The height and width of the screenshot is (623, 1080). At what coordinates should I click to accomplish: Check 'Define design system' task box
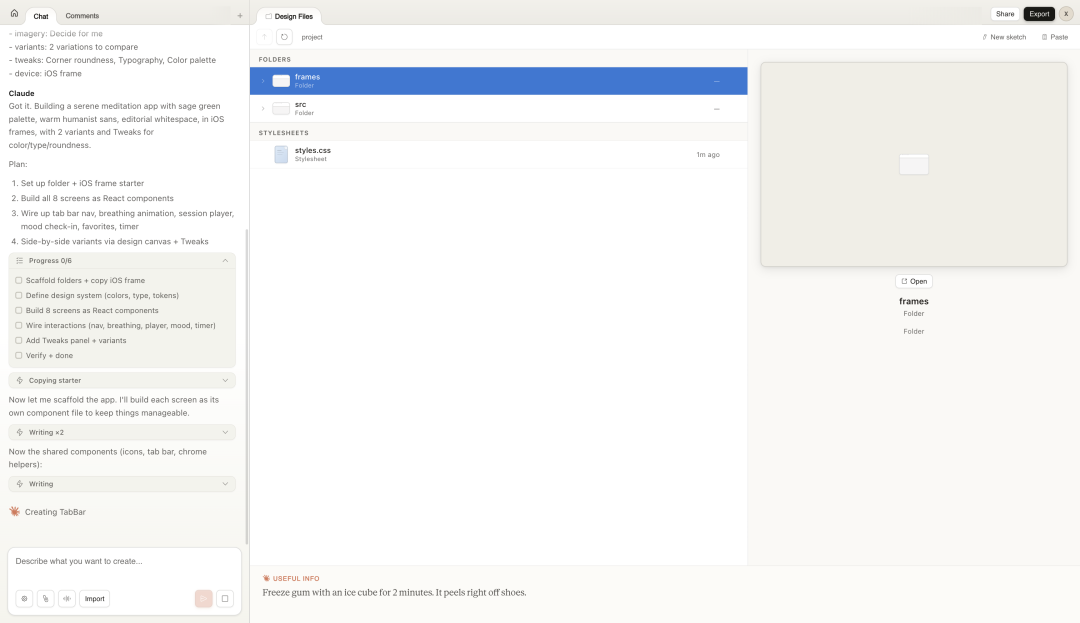pos(19,296)
